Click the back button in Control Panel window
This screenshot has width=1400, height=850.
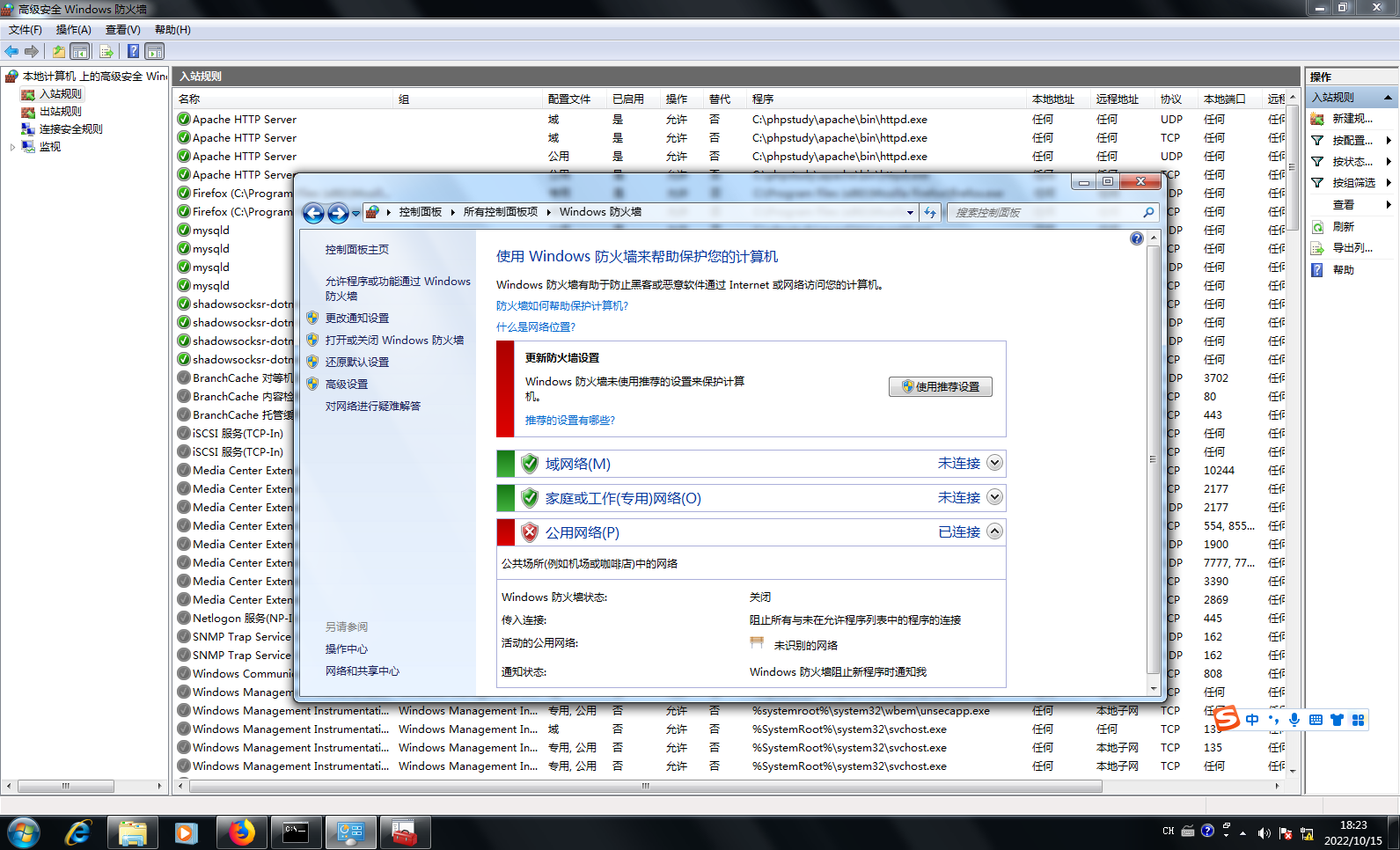point(313,213)
